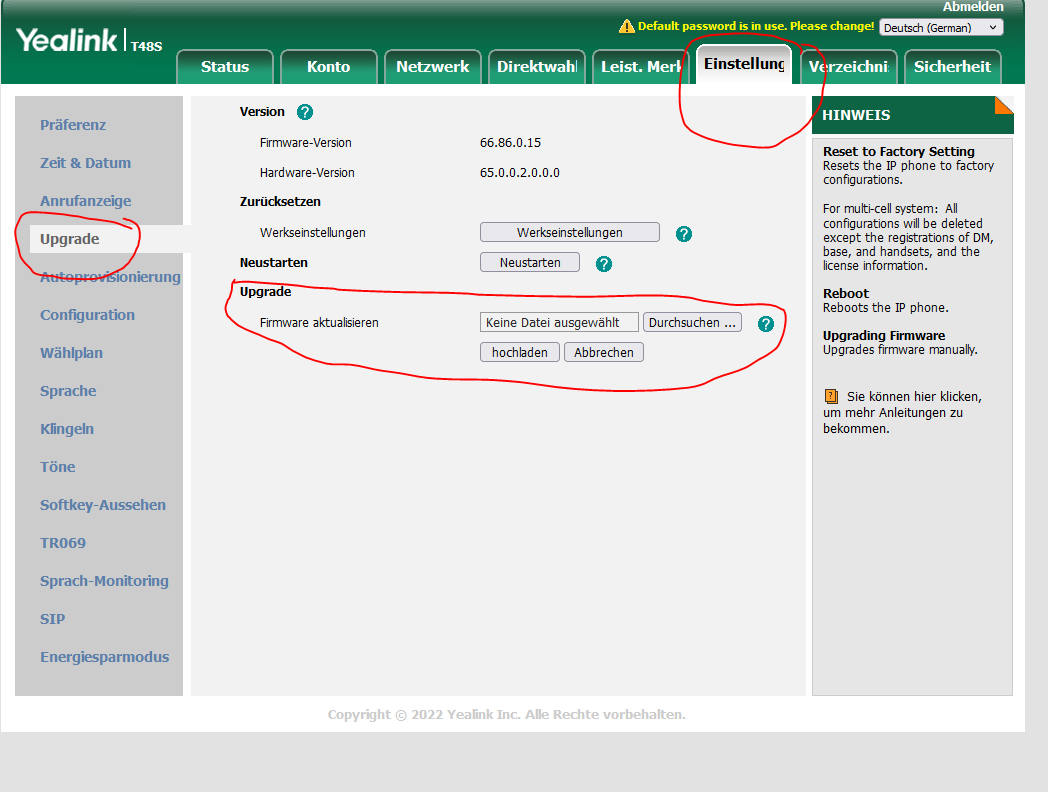Click the Abmelden logout link

pos(973,7)
